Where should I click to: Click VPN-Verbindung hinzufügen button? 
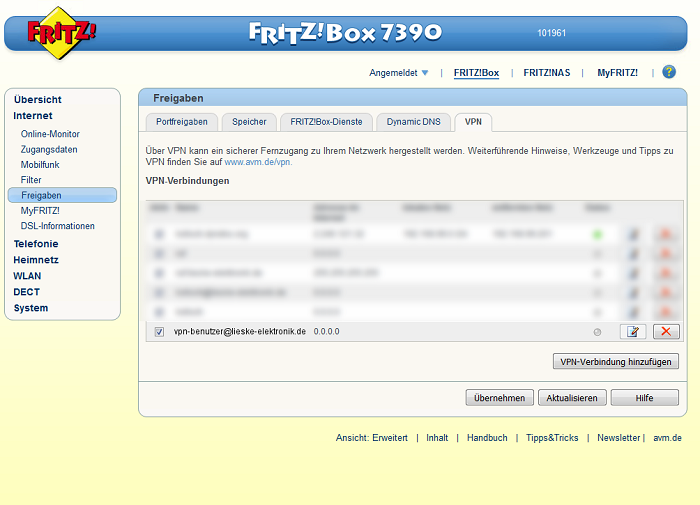615,361
